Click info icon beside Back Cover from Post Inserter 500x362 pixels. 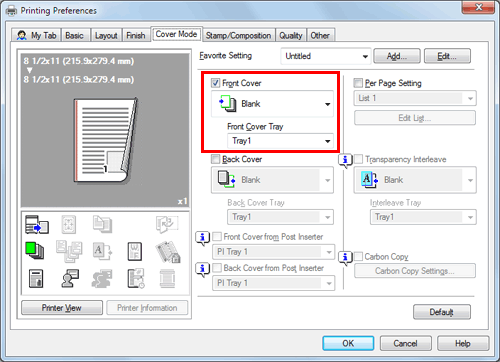pyautogui.click(x=202, y=269)
